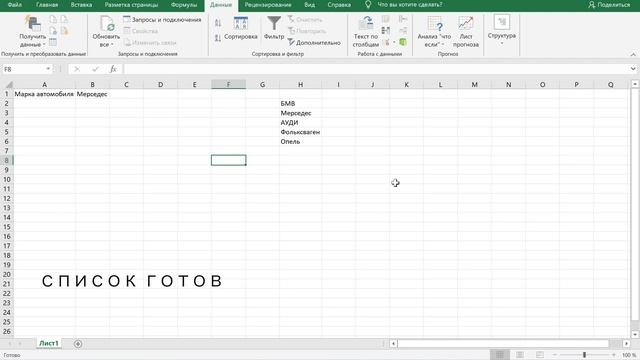
Task: Click Повторить filter command
Action: 307,31
